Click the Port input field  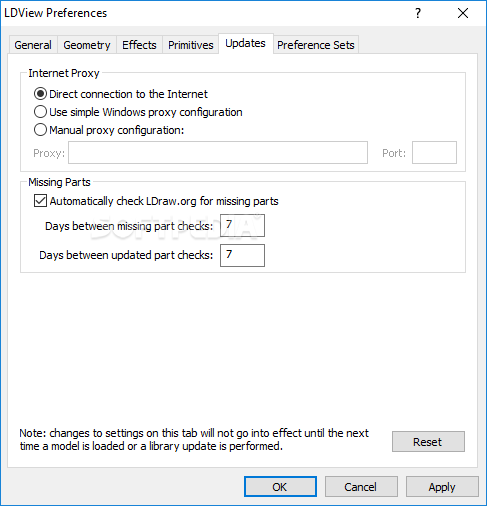pyautogui.click(x=434, y=153)
